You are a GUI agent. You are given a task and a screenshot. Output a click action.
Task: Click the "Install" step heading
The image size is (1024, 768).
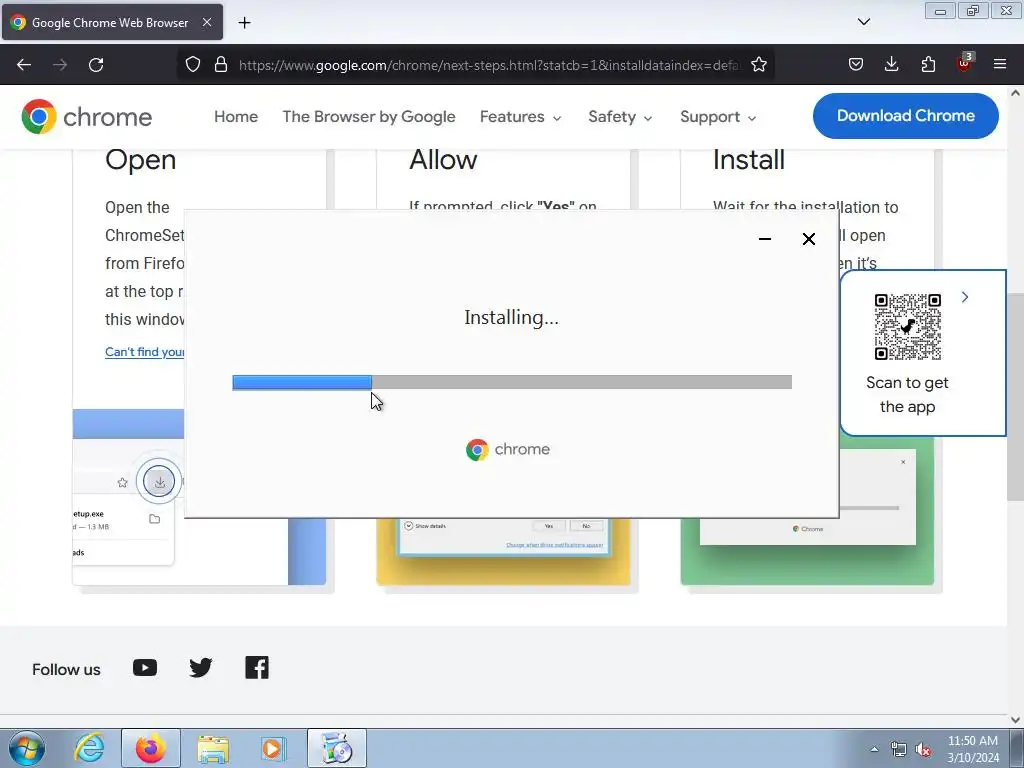pyautogui.click(x=748, y=159)
